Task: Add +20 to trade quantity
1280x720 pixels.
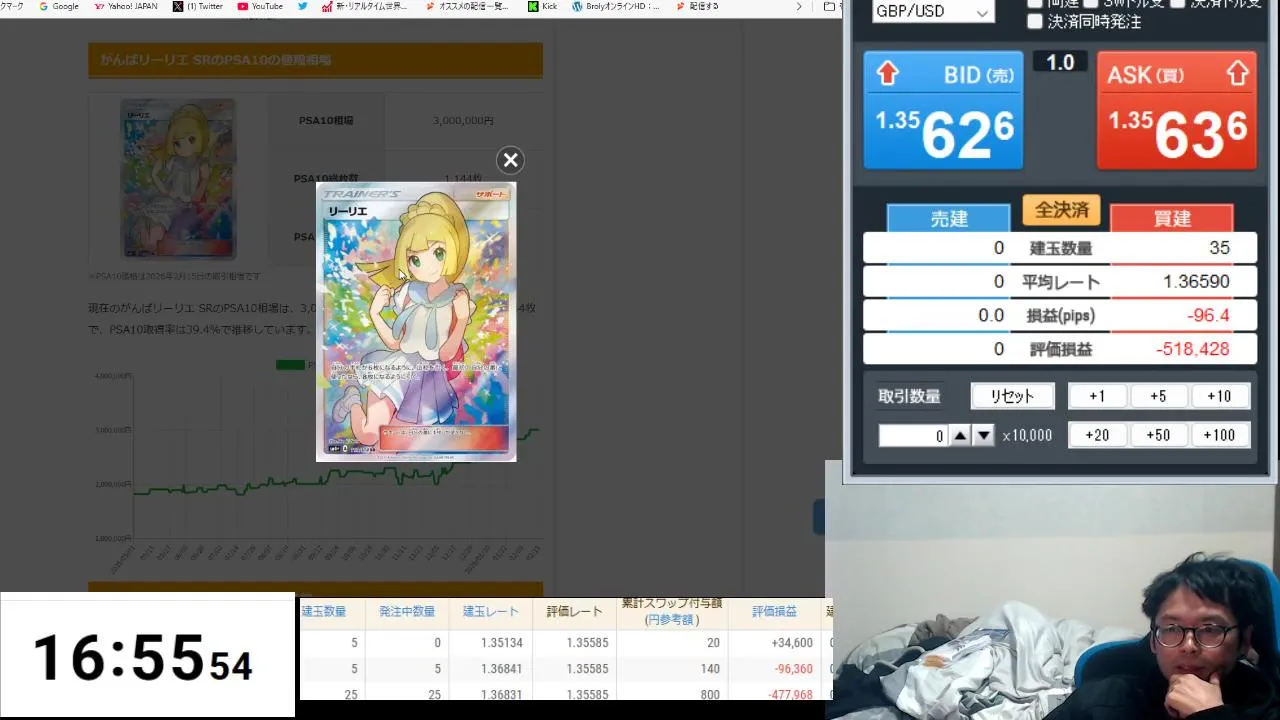Action: pos(1097,435)
